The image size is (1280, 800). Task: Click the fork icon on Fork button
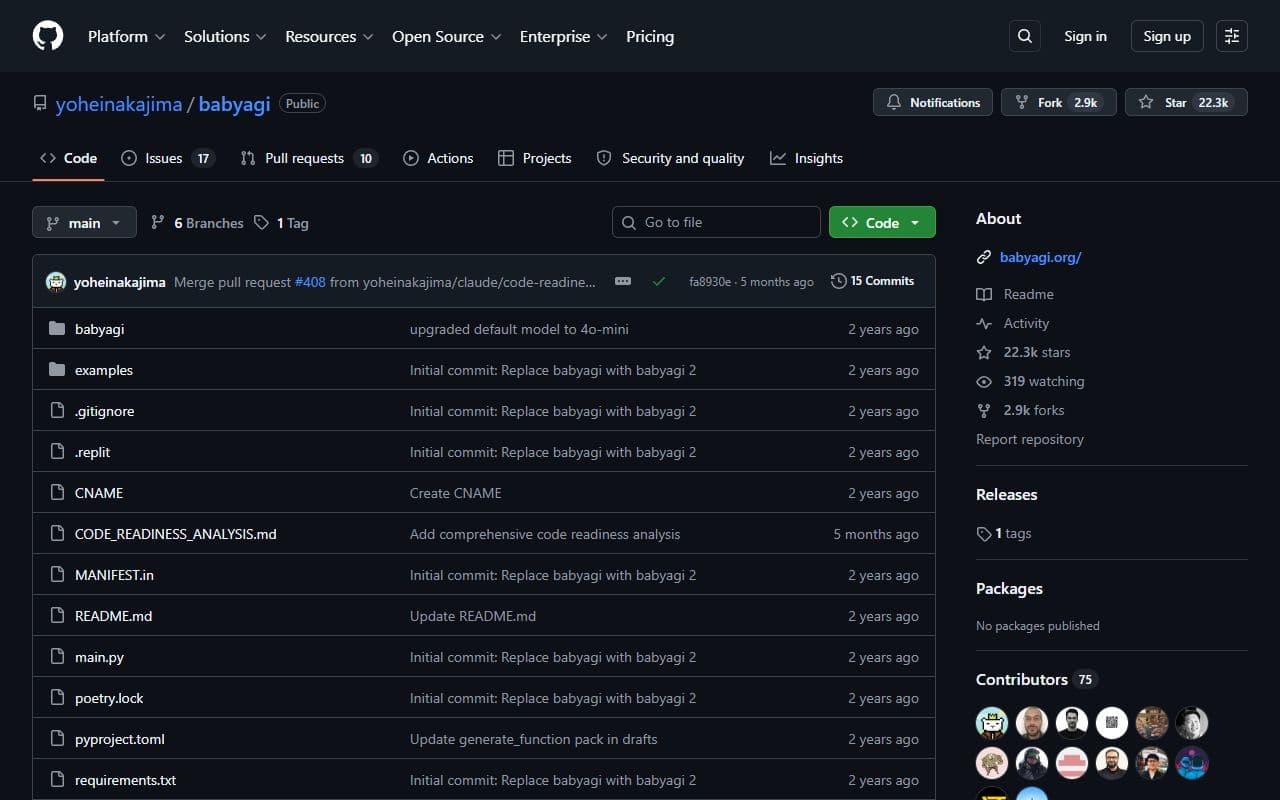click(1022, 102)
